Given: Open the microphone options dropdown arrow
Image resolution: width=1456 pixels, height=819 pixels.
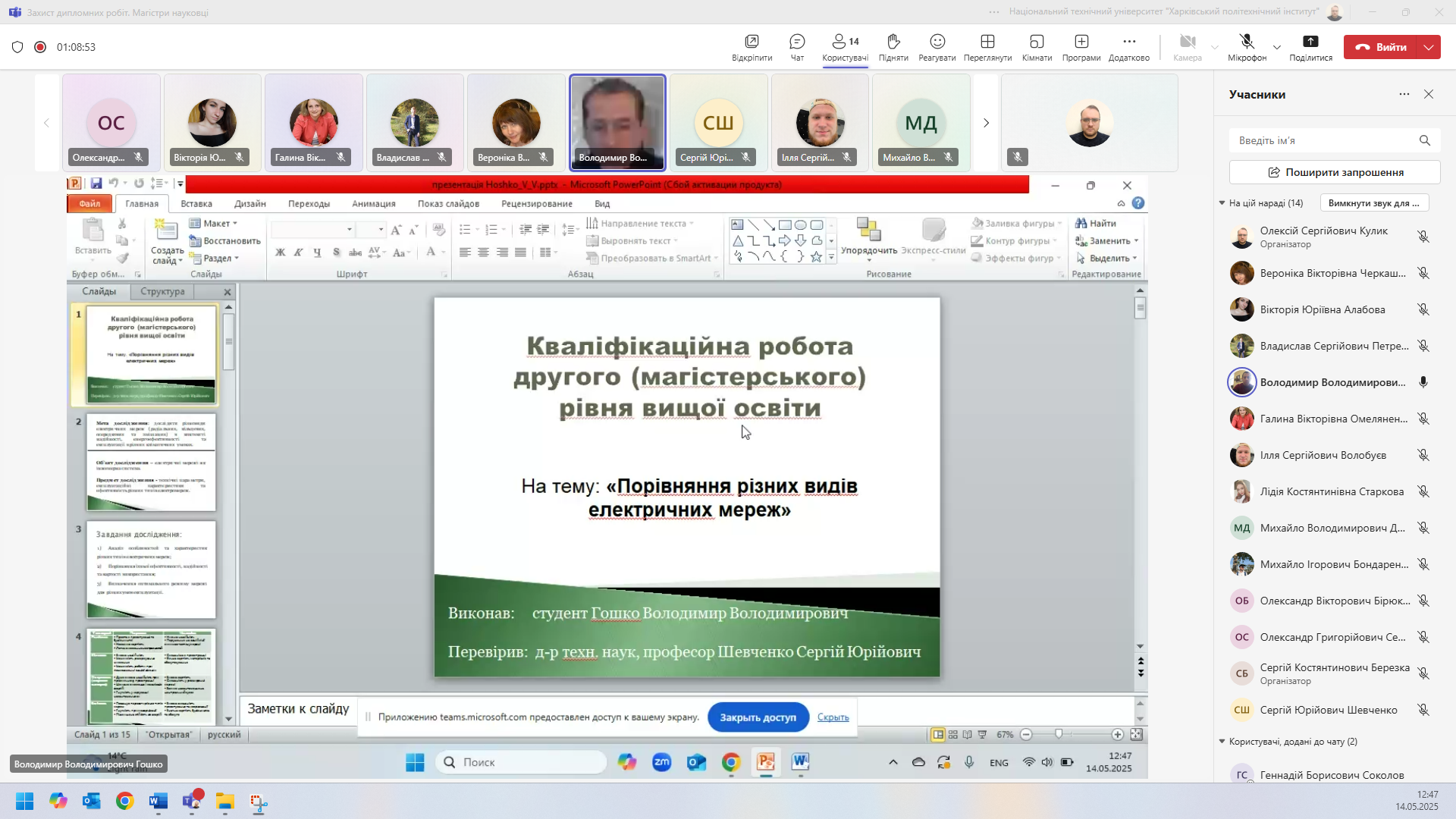Looking at the screenshot, I should (x=1277, y=47).
